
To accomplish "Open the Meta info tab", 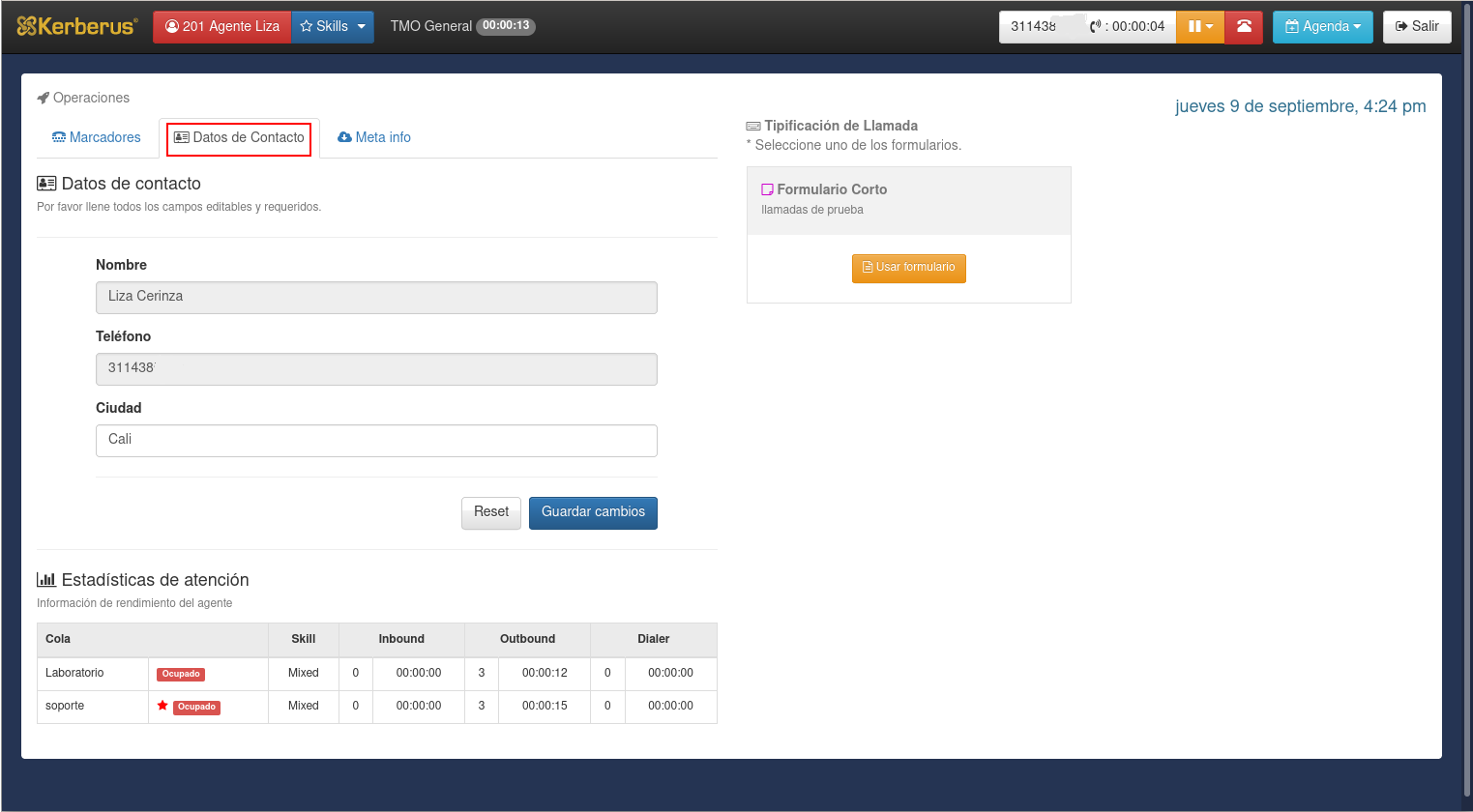I will point(374,137).
